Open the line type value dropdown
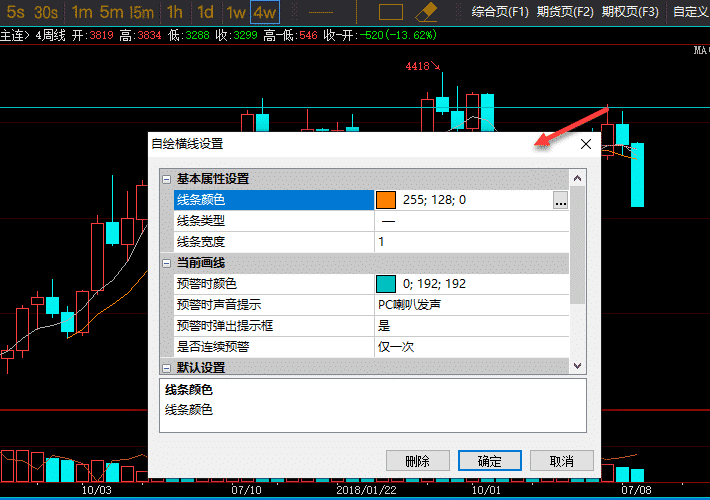 tap(471, 221)
